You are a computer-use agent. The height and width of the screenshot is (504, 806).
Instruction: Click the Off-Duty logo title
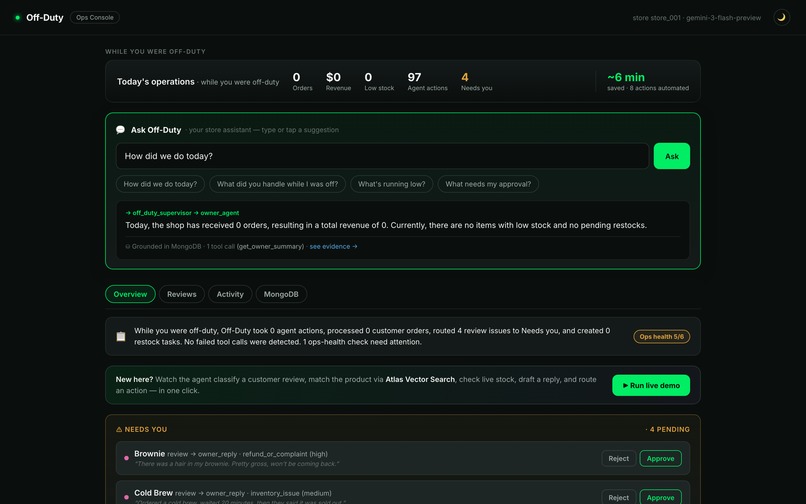click(45, 17)
